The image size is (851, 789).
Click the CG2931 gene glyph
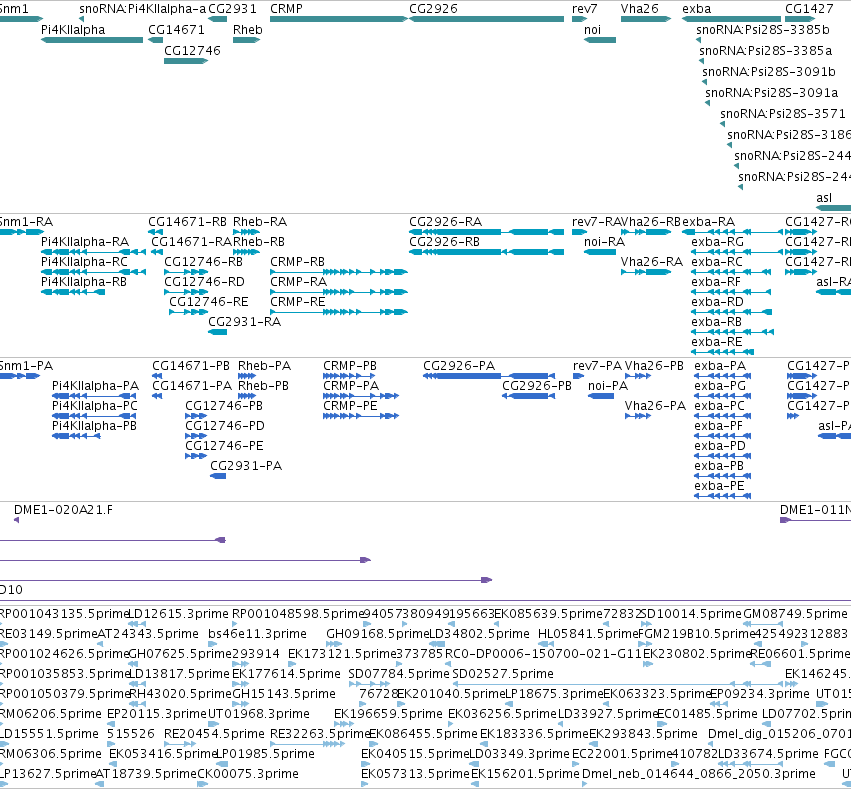(218, 19)
